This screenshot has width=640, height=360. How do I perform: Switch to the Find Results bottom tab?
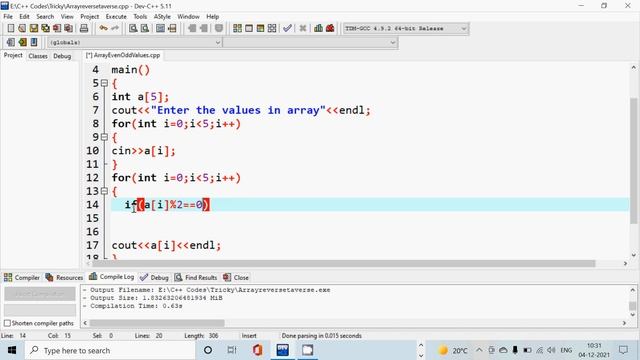point(196,277)
